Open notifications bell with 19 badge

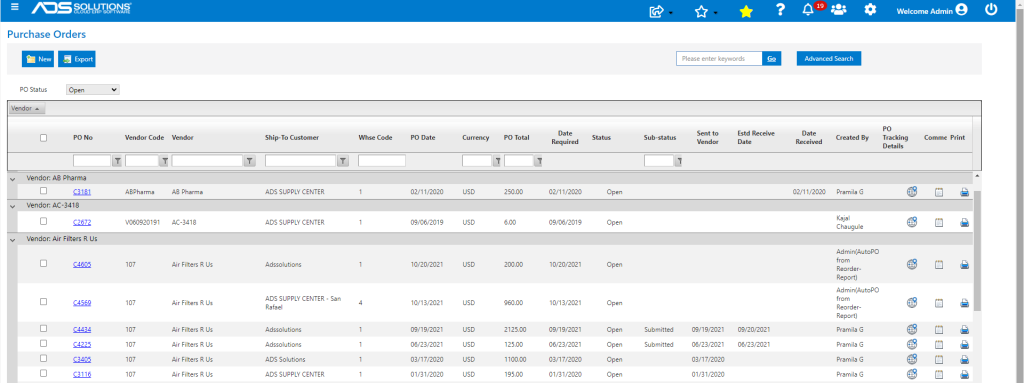[x=808, y=10]
